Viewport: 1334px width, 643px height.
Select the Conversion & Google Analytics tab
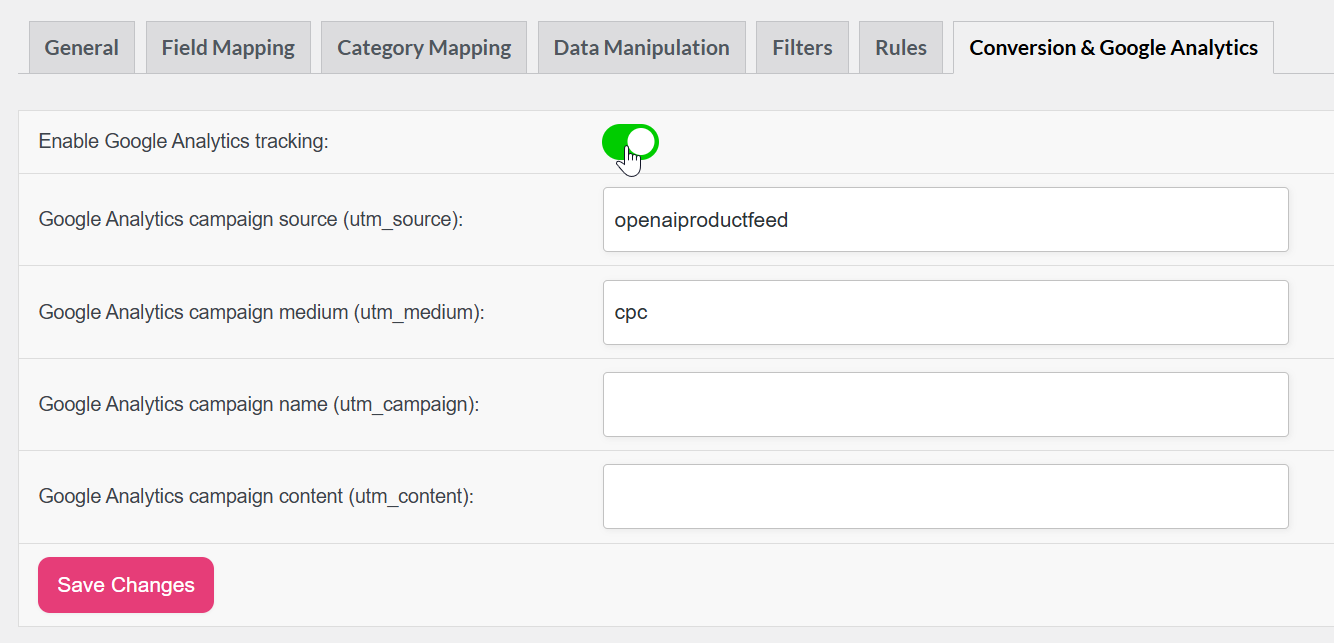(x=1113, y=47)
